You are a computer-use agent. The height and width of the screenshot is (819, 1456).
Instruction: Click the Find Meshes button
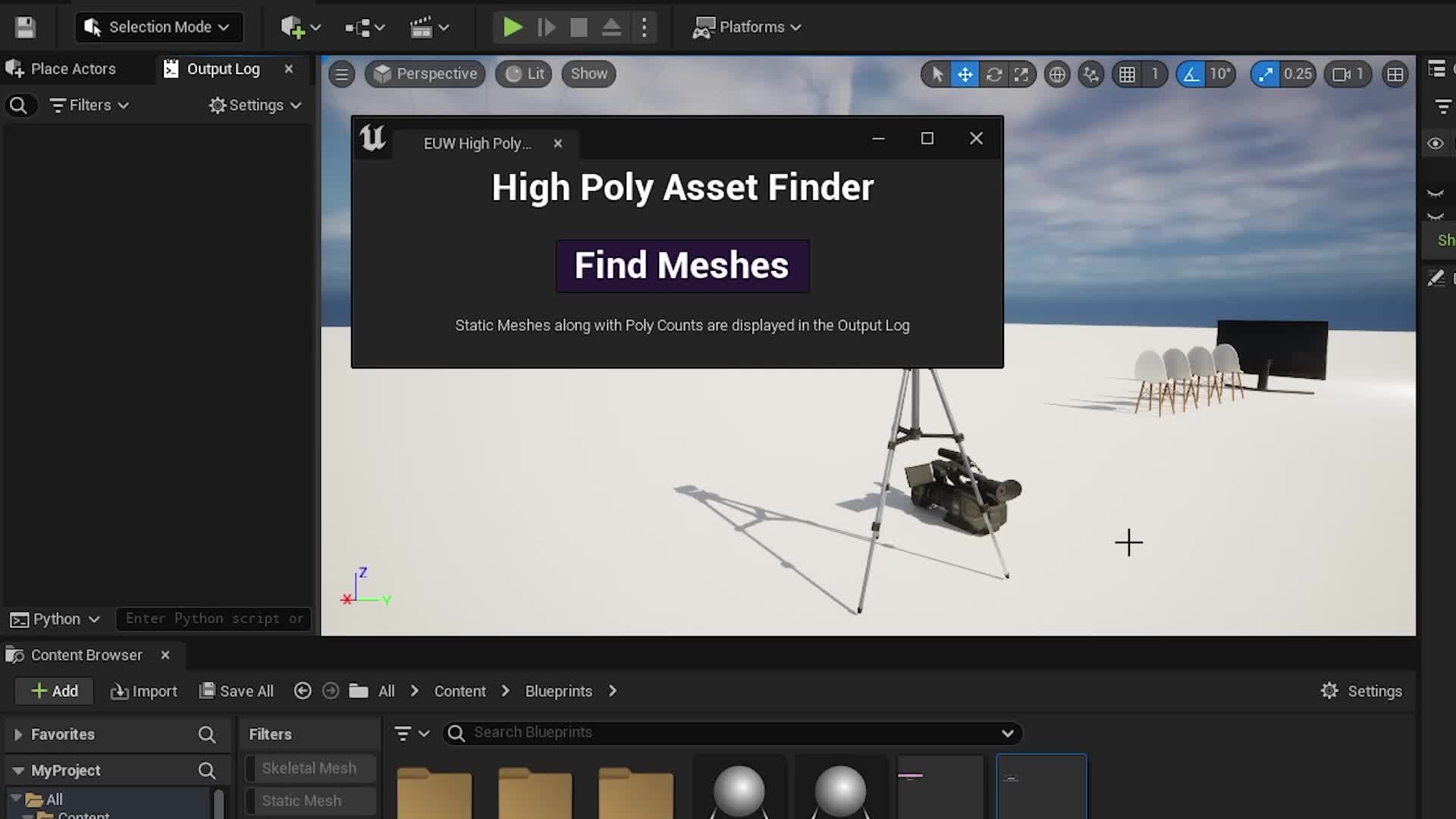point(681,266)
